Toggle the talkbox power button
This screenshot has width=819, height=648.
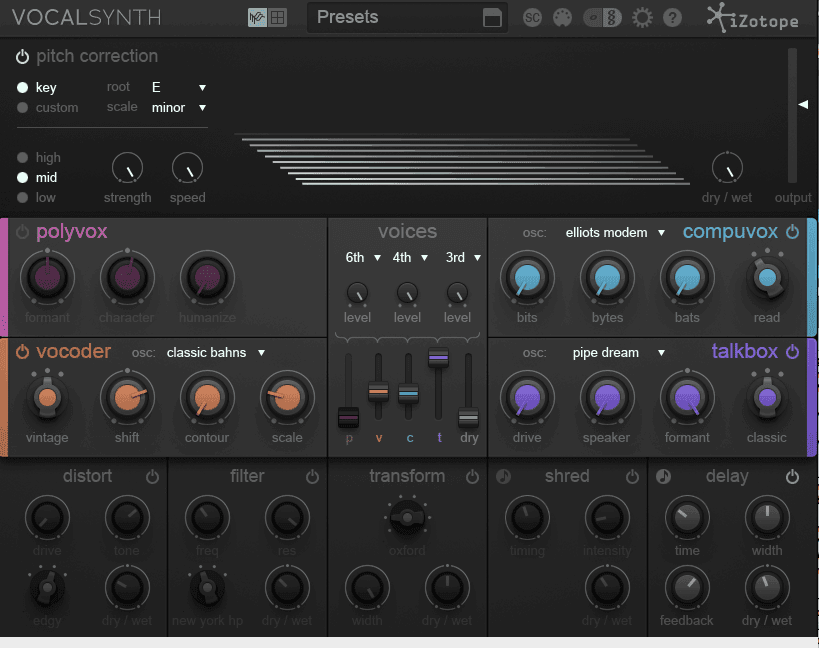pyautogui.click(x=792, y=352)
